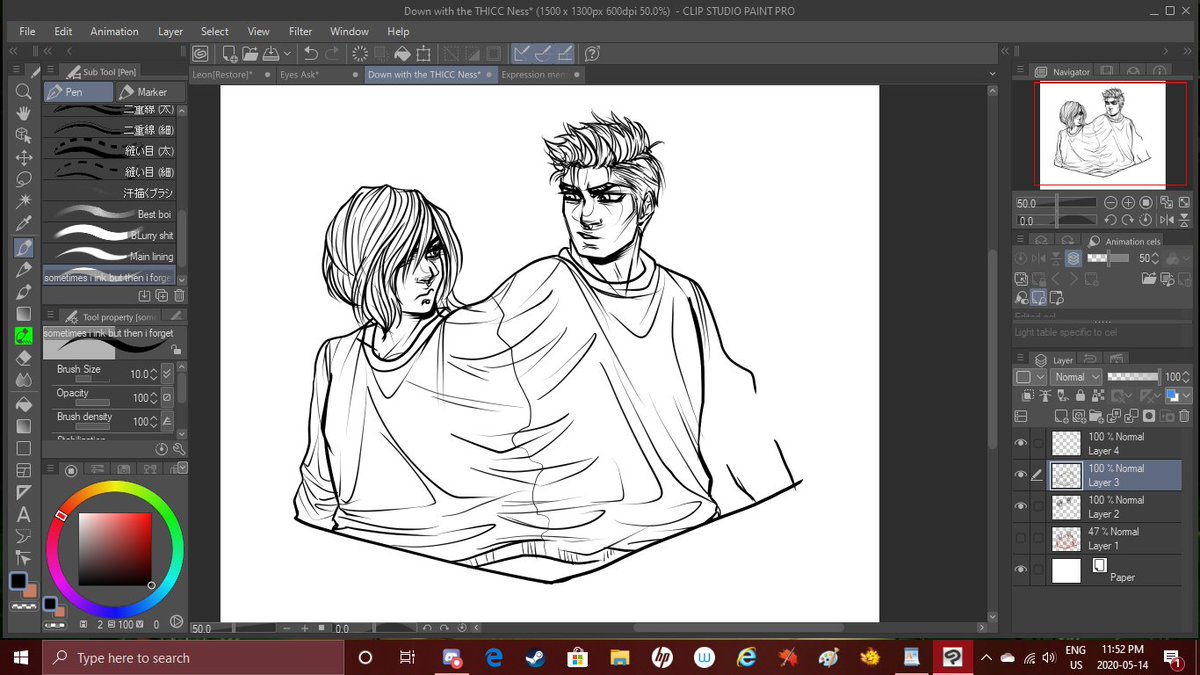This screenshot has height=675, width=1200.
Task: Adjust Brush density stepper arrows
Action: click(x=153, y=421)
